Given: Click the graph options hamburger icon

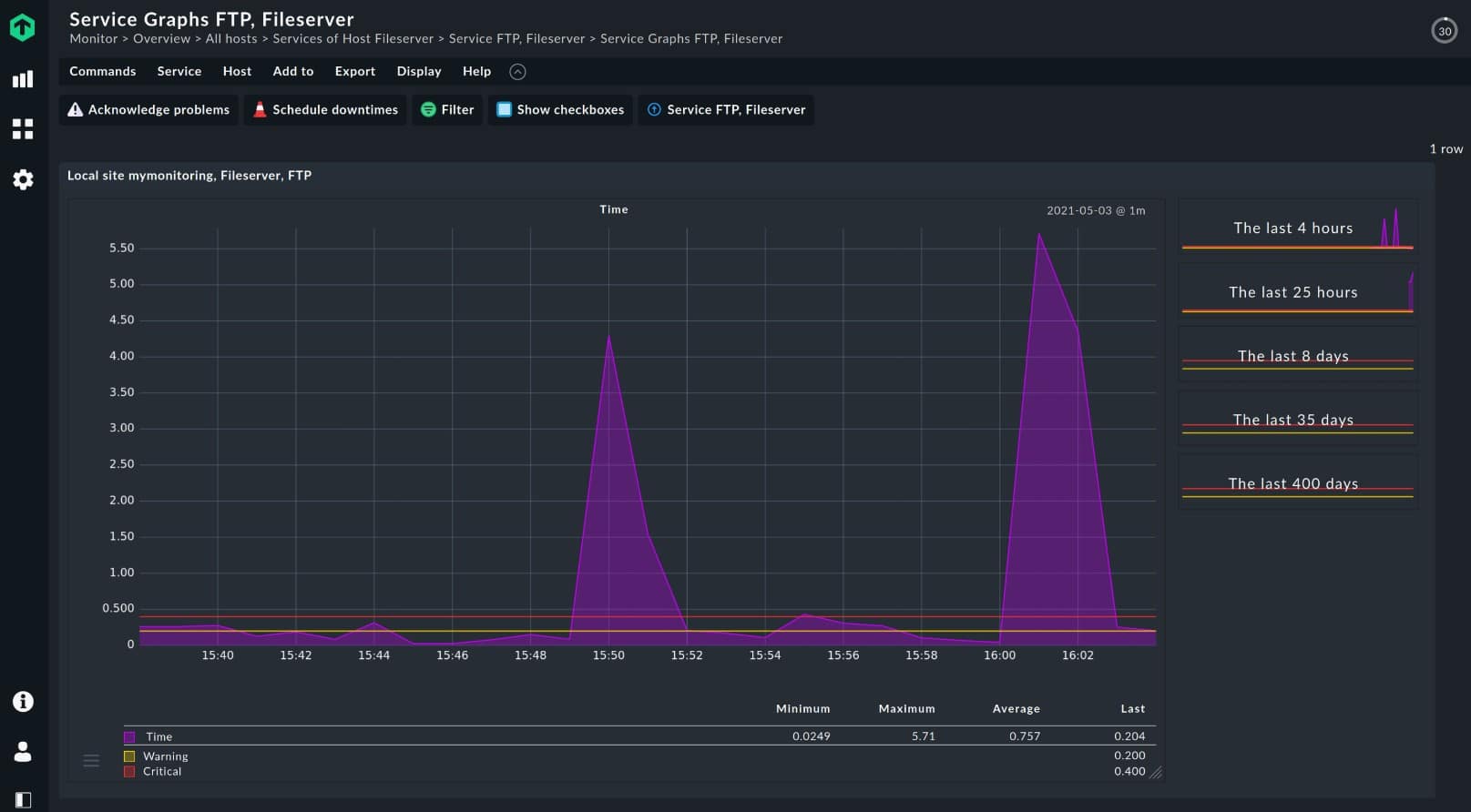Looking at the screenshot, I should pos(91,760).
